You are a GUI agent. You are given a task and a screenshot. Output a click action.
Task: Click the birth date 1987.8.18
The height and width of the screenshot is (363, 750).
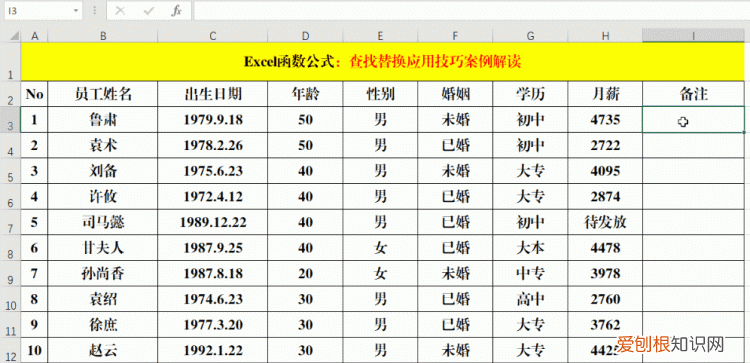point(213,273)
